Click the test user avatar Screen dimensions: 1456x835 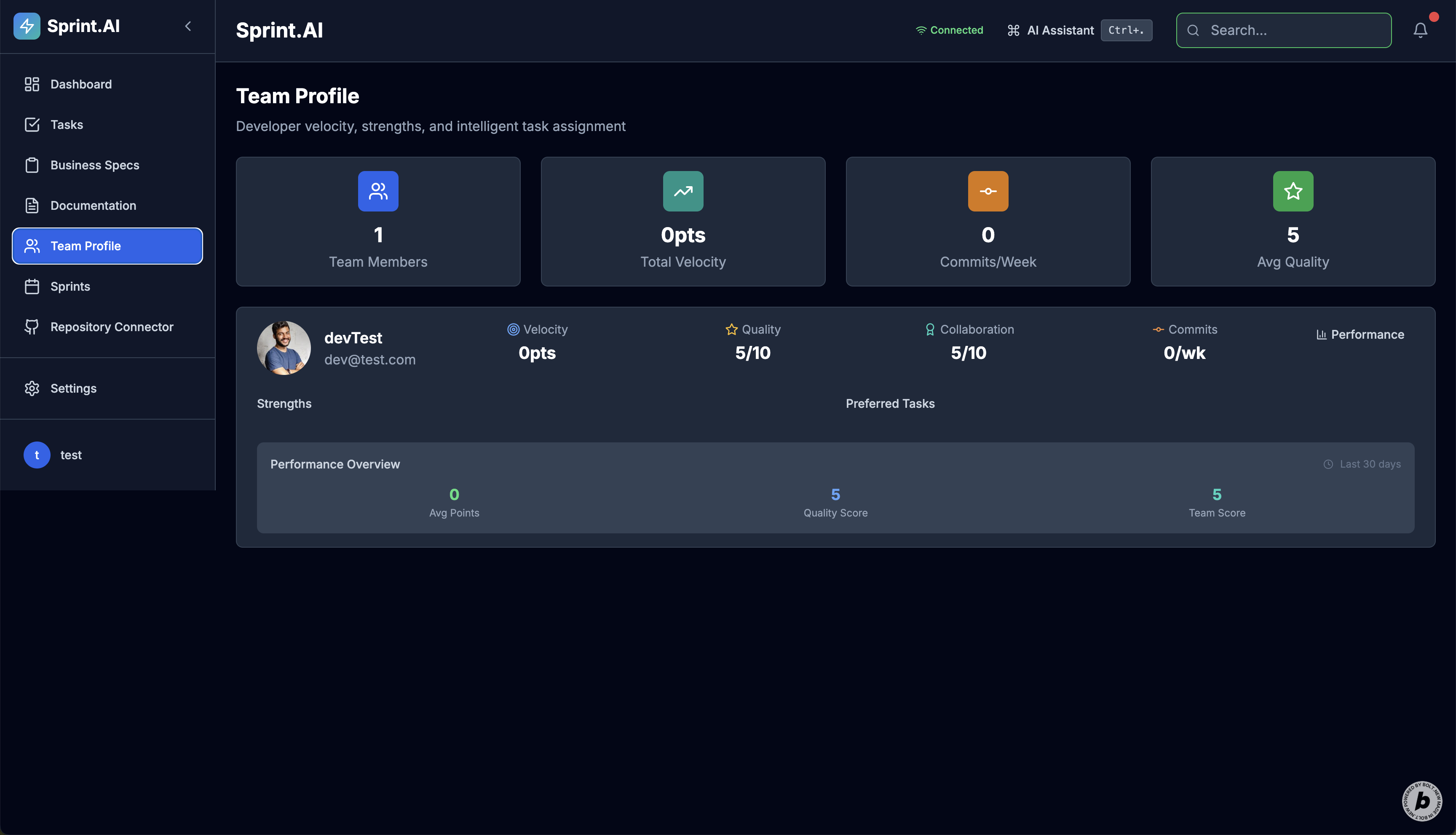[x=37, y=455]
